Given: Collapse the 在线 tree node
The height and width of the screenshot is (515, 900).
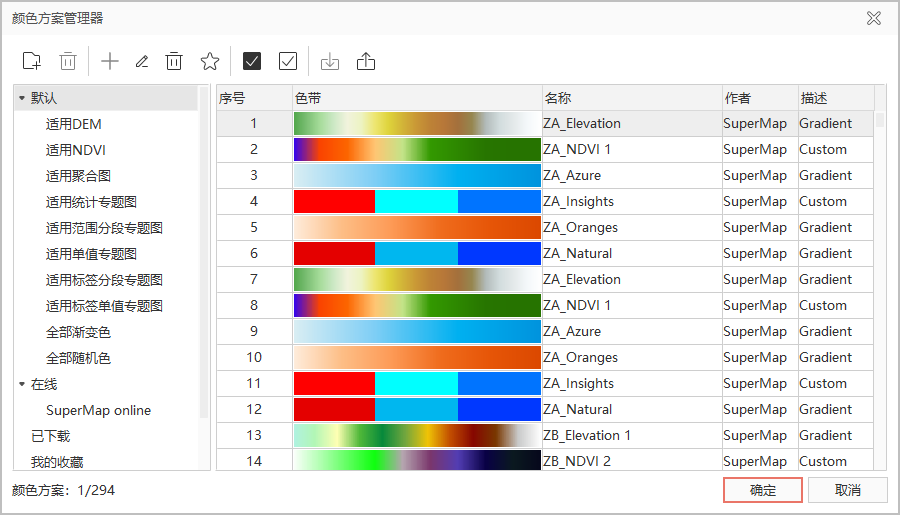Looking at the screenshot, I should (x=22, y=384).
